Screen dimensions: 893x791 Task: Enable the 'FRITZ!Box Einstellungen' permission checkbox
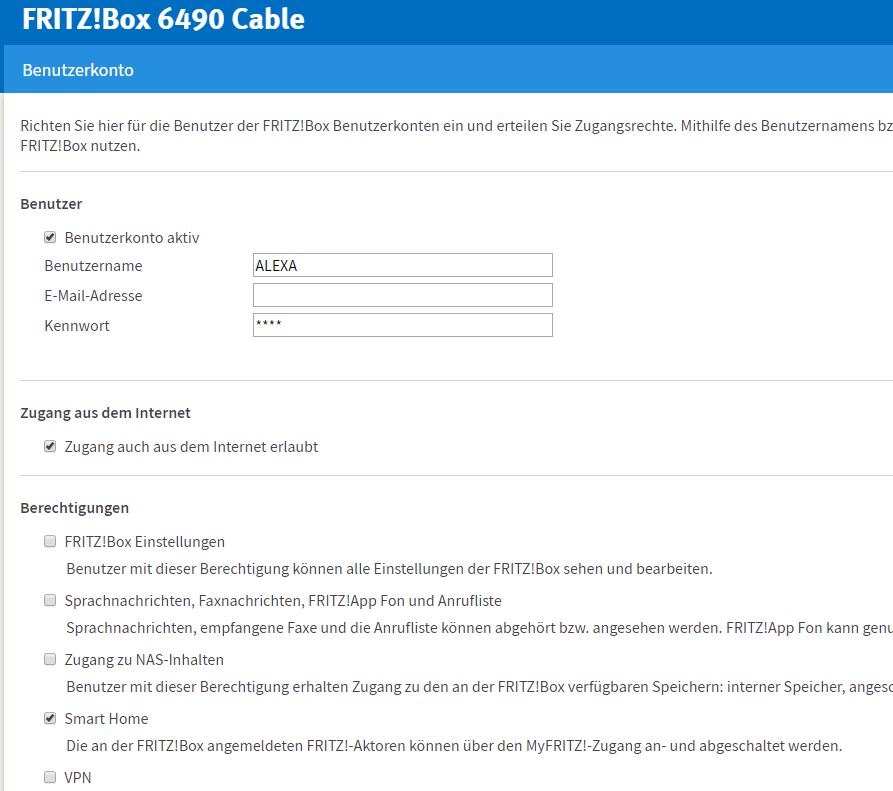(x=50, y=542)
